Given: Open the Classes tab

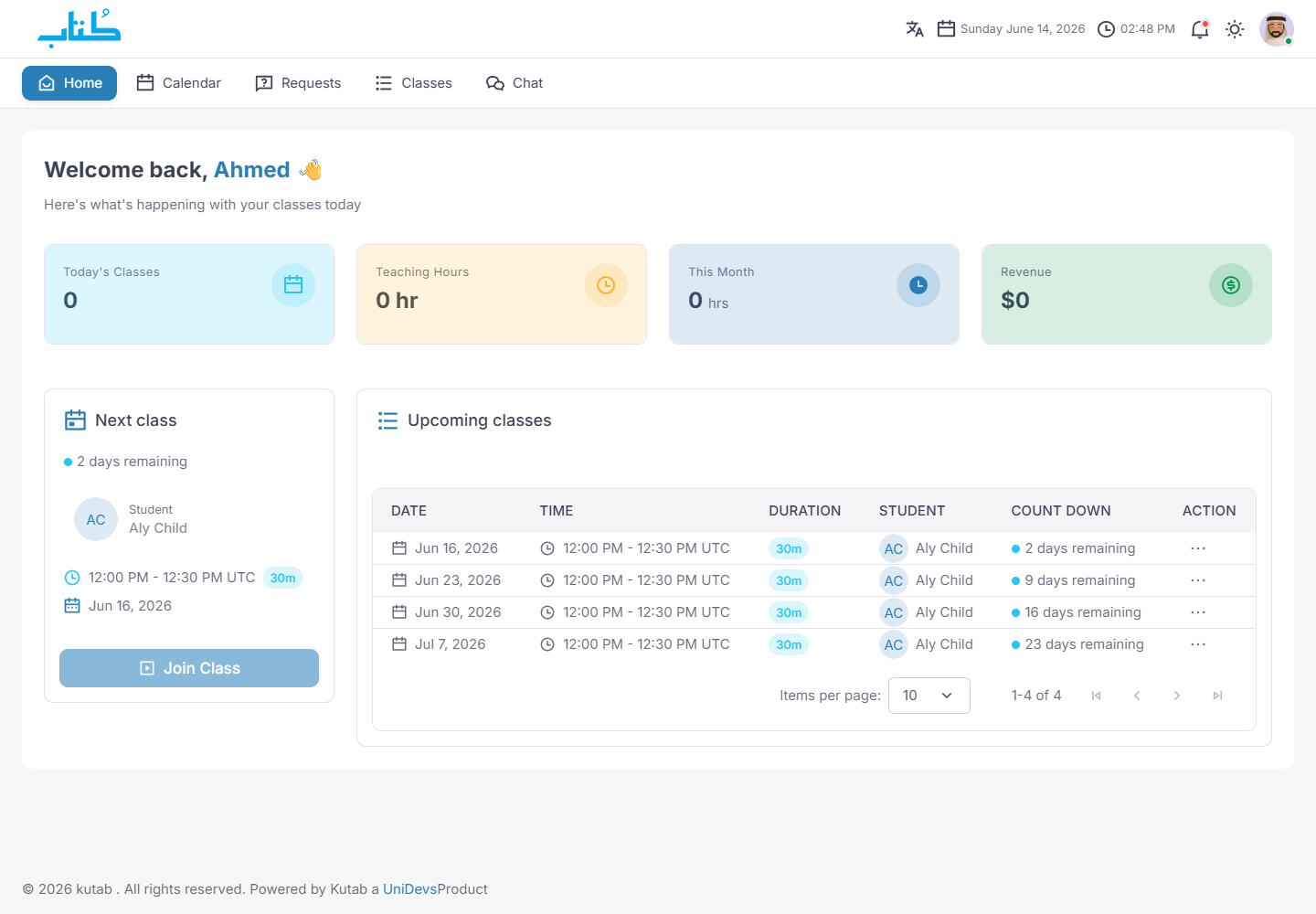Looking at the screenshot, I should pyautogui.click(x=414, y=83).
